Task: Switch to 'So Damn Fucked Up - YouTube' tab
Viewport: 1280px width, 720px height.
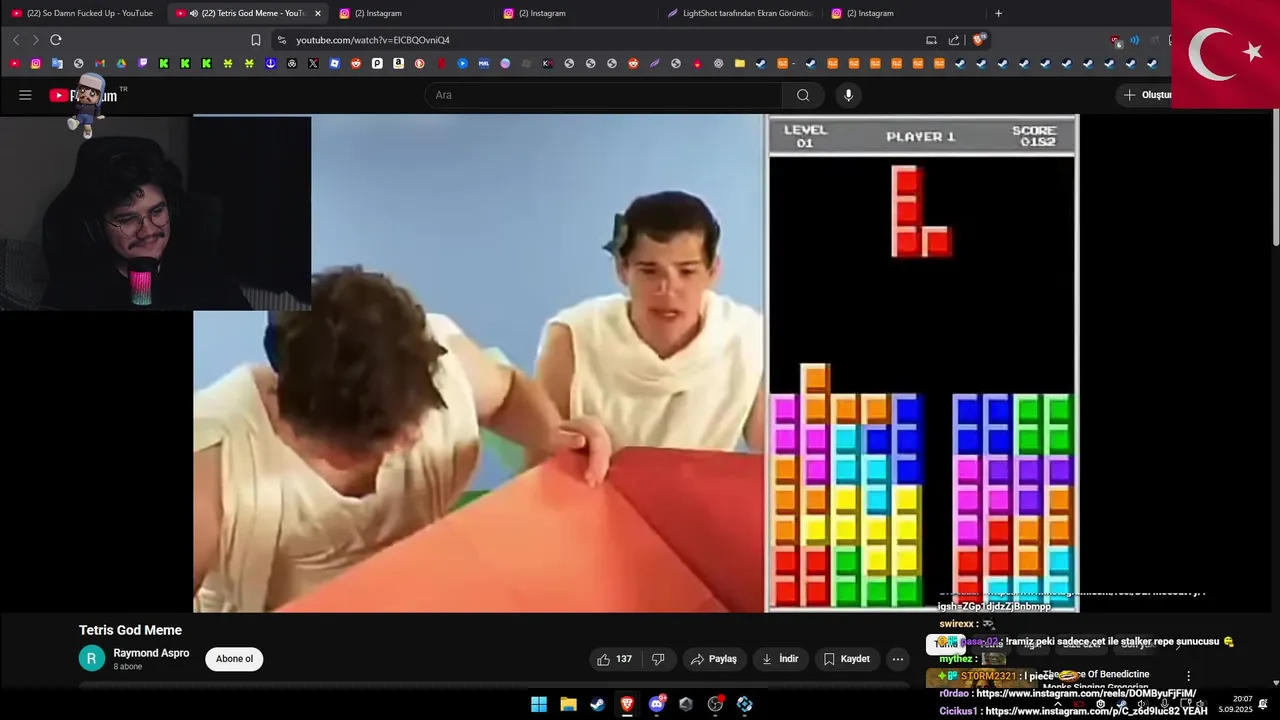Action: click(x=84, y=13)
